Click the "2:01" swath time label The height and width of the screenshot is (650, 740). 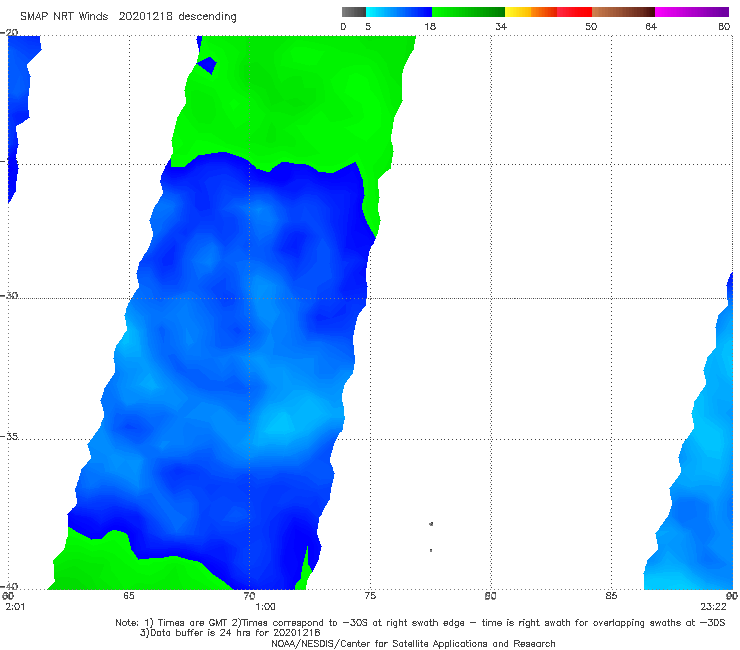[15, 607]
